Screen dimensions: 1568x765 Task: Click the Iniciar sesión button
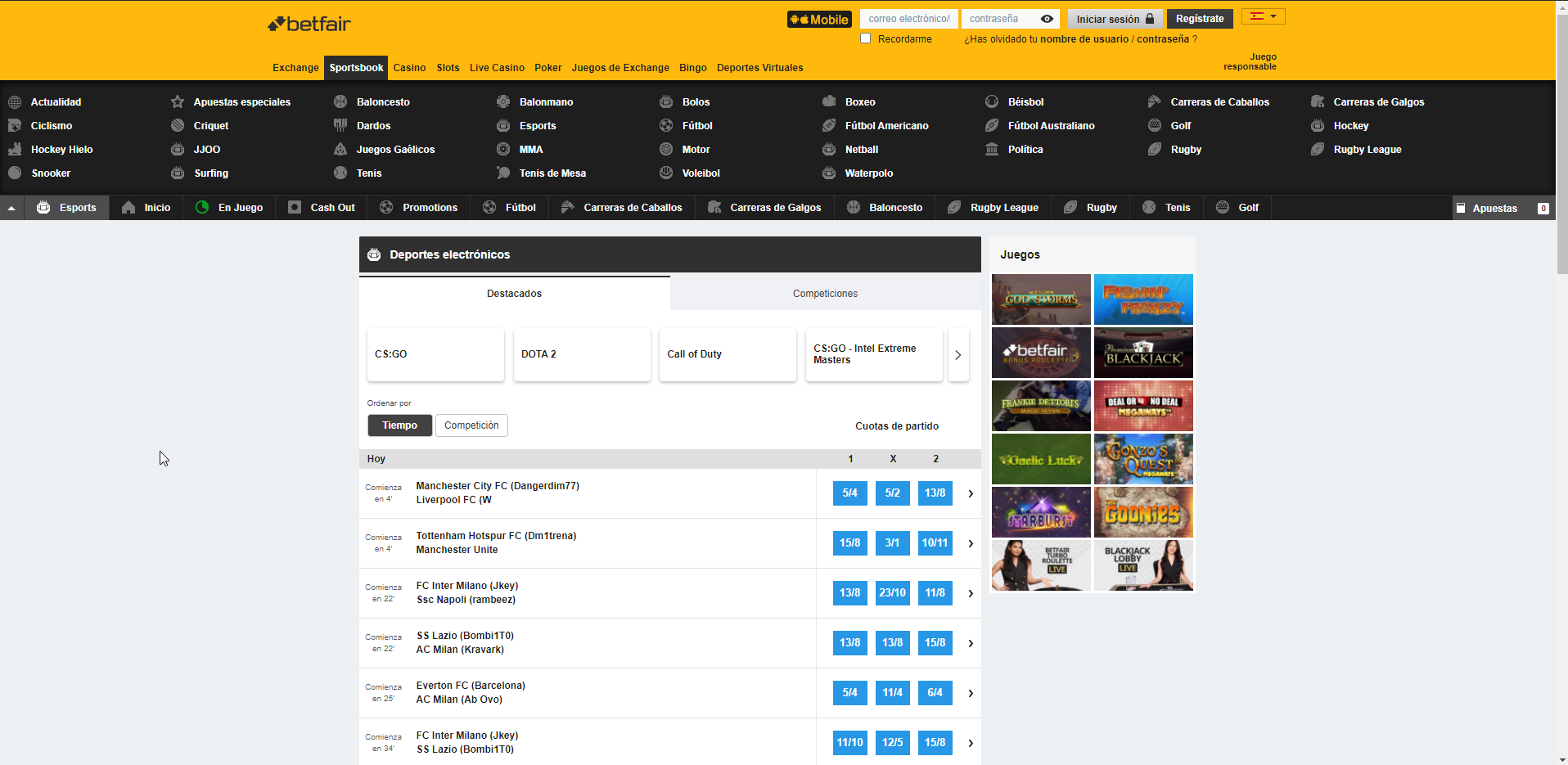(x=1115, y=19)
